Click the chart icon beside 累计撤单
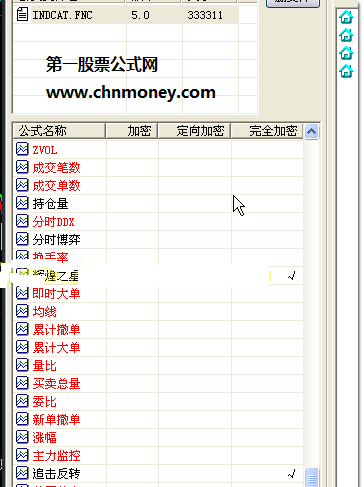Screen dimensions: 364x487 (x=22, y=329)
